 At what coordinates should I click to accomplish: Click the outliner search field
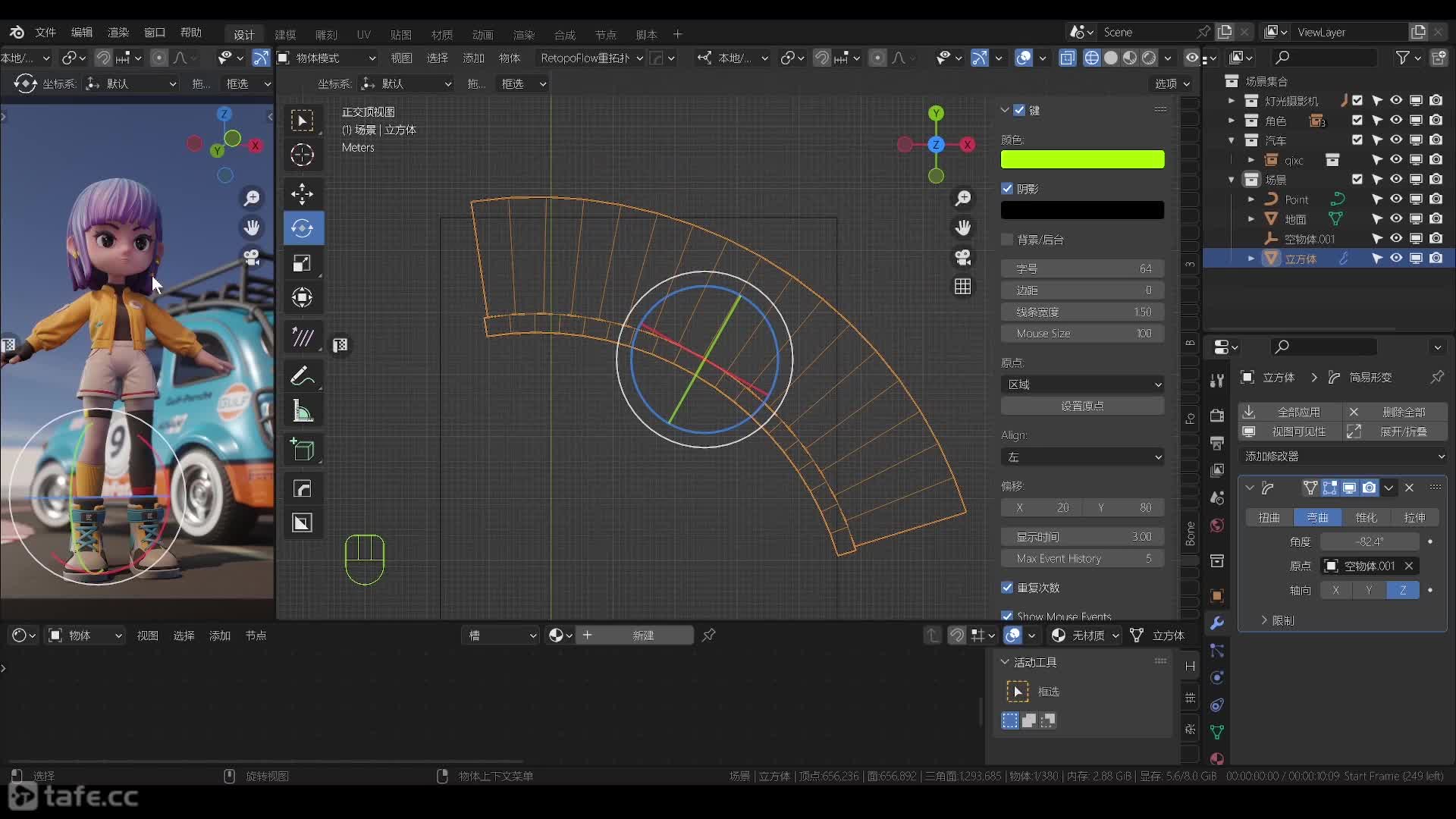click(x=1323, y=58)
